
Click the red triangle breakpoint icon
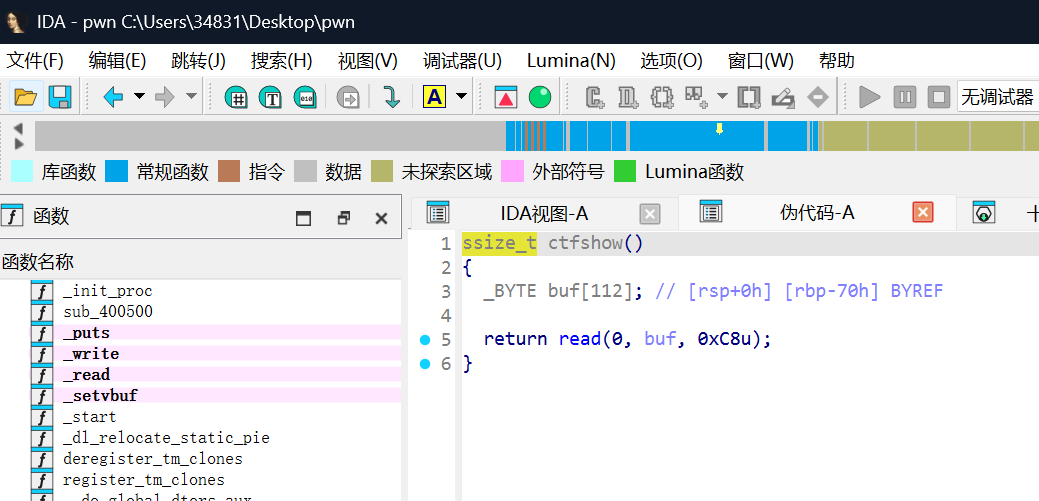tap(506, 97)
